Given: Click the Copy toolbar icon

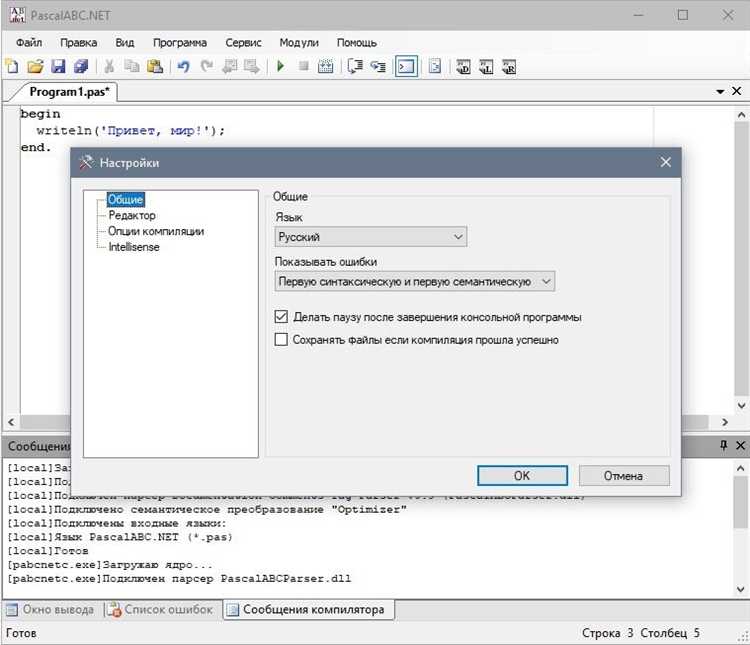Looking at the screenshot, I should coord(132,67).
